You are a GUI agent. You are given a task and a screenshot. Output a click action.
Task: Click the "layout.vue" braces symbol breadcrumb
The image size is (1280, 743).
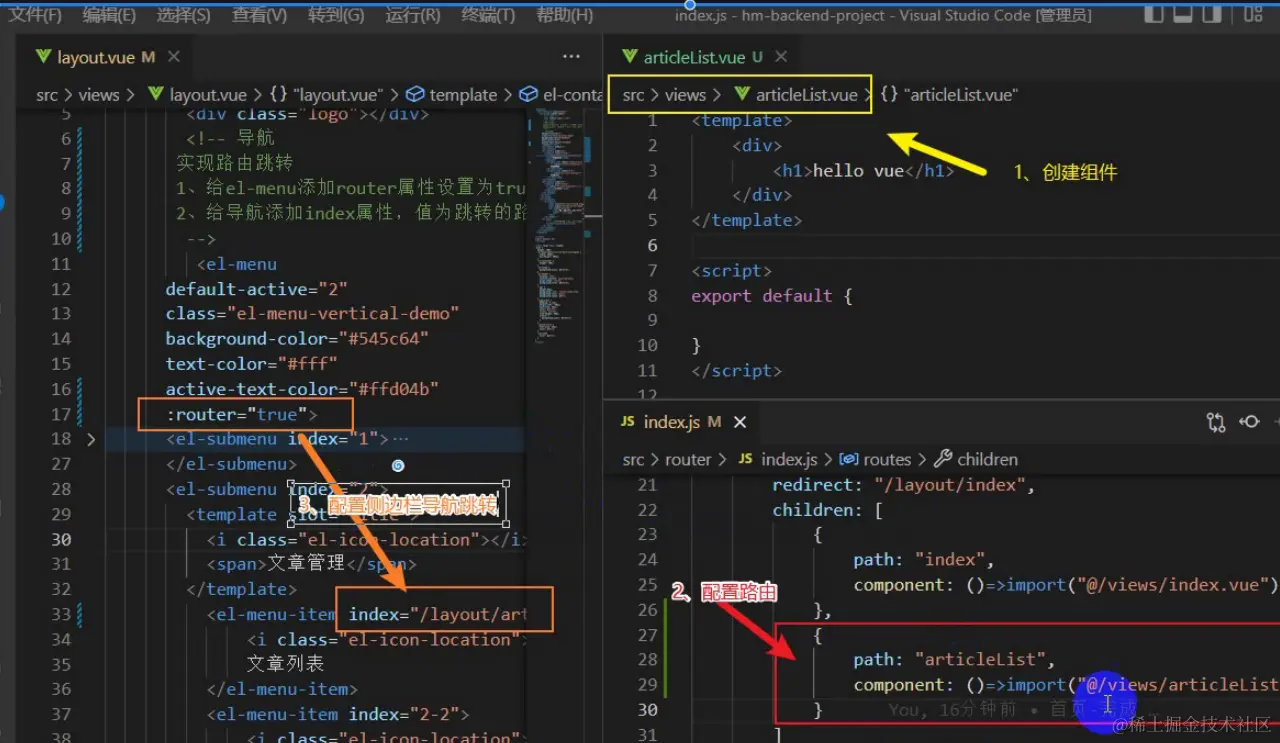click(325, 95)
